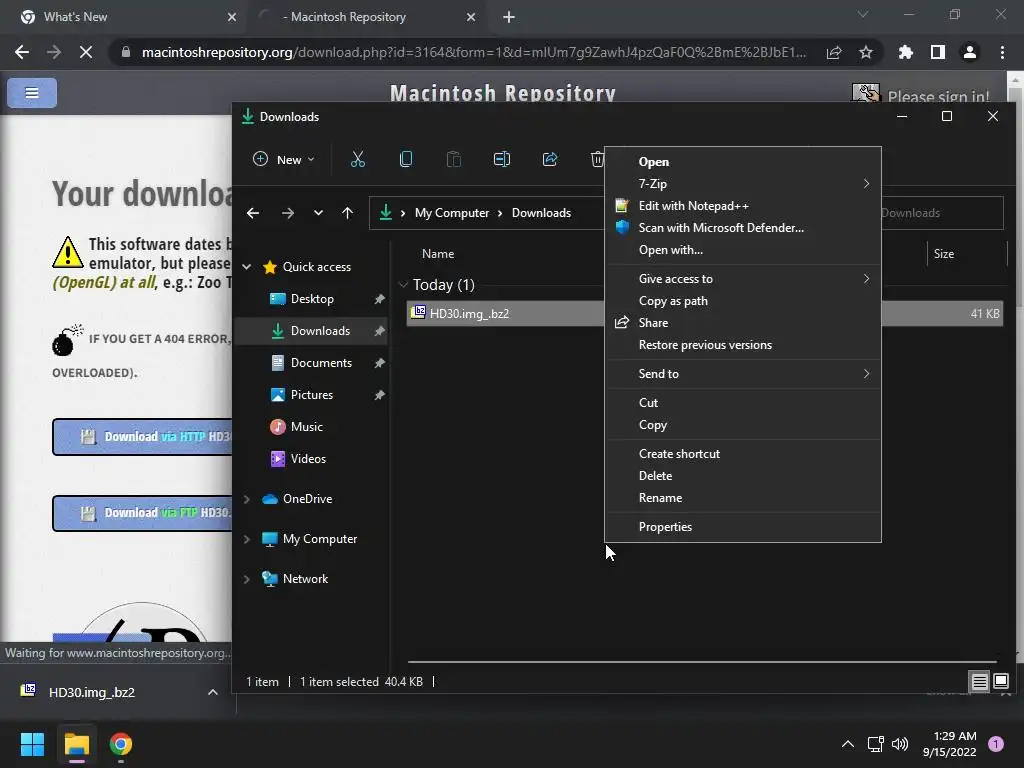Select Desktop in Quick access
Screen dimensions: 1024x768
tap(312, 299)
